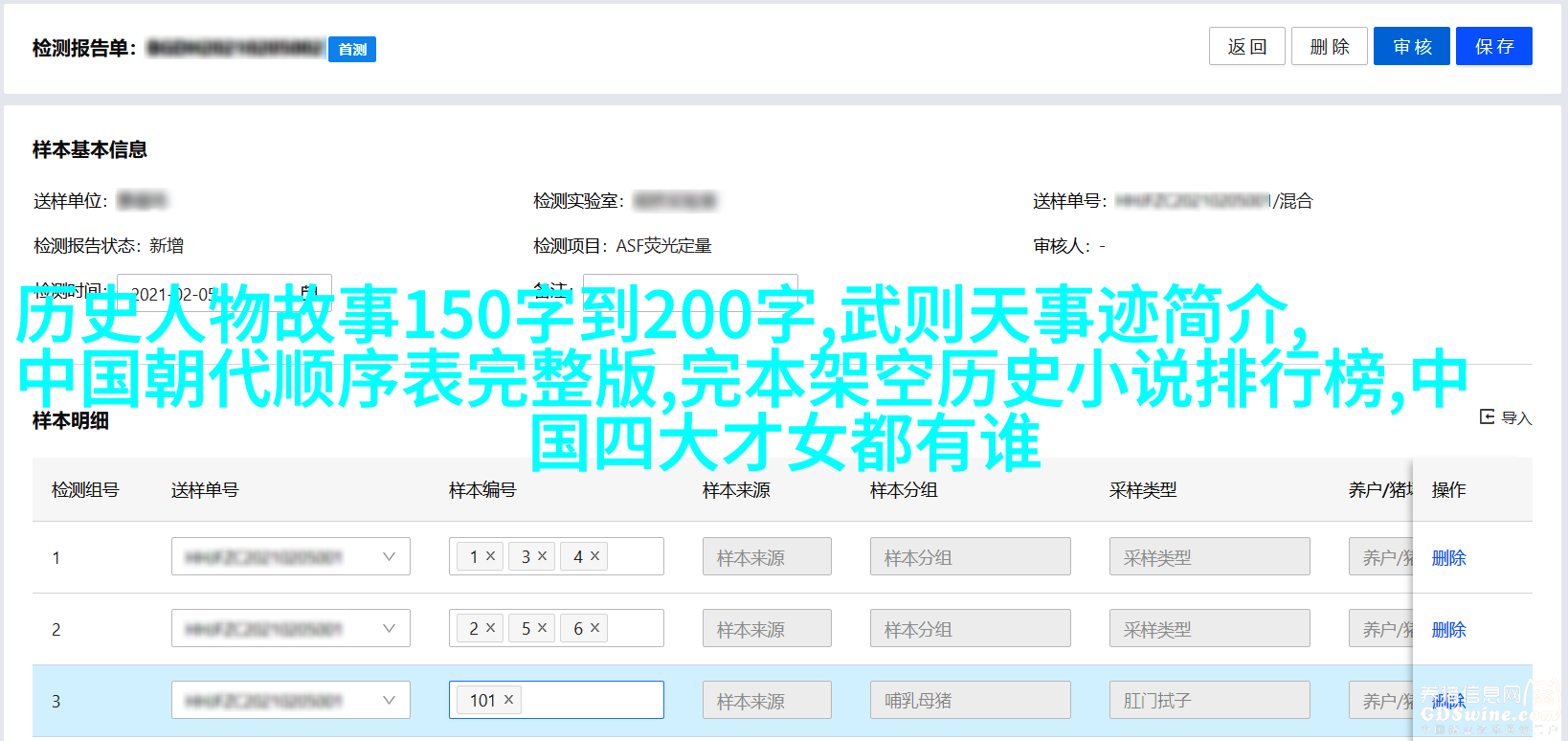Viewport: 1568px width, 741px height.
Task: Click 检测项目 value ASF荧光定量
Action: coord(663,246)
